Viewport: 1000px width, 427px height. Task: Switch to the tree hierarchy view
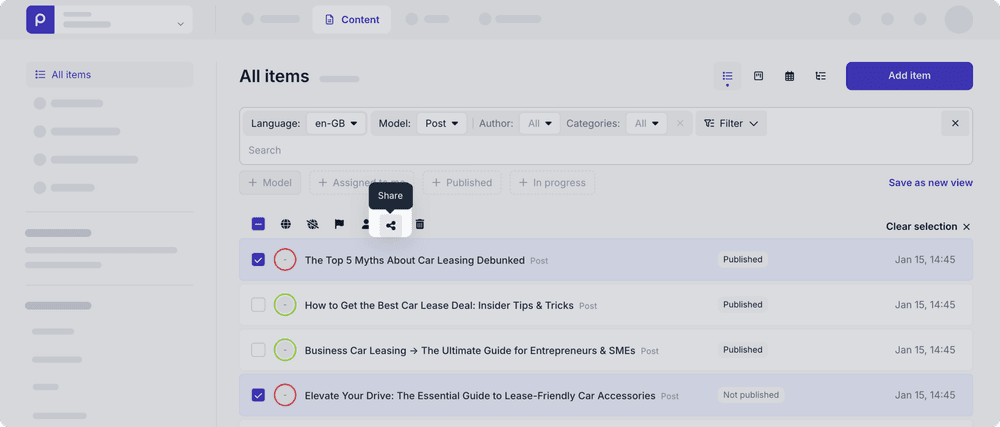click(820, 76)
